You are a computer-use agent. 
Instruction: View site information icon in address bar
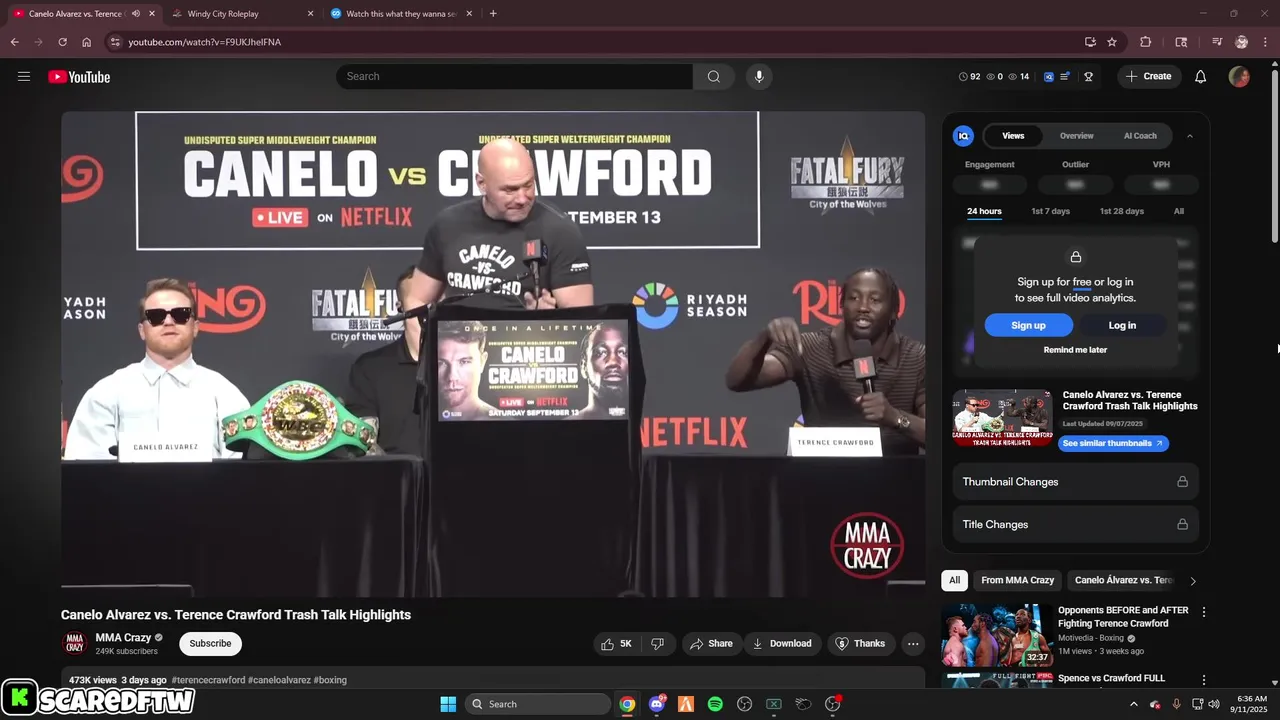coord(115,42)
